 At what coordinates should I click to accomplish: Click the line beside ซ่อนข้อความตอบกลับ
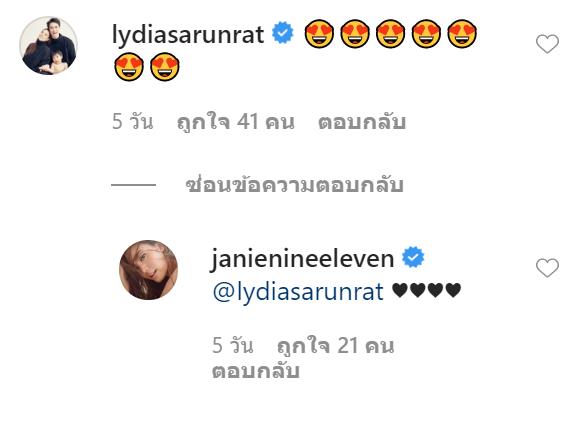coord(134,185)
